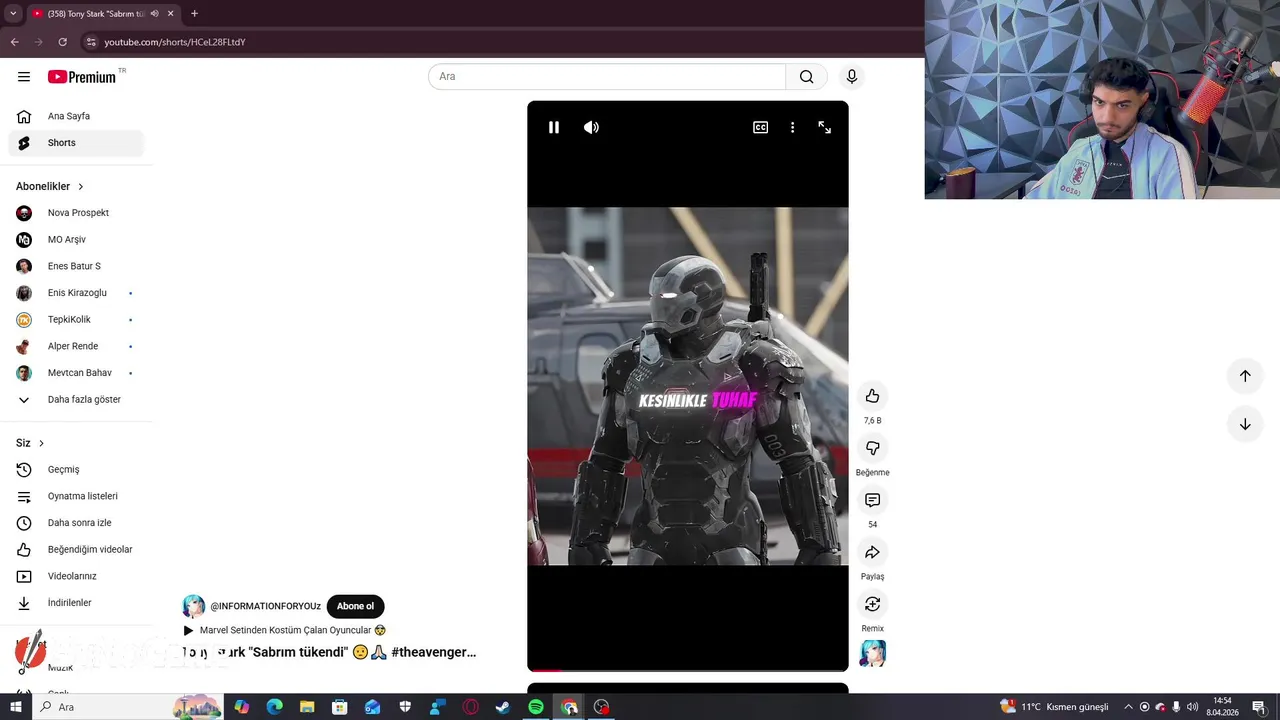The width and height of the screenshot is (1280, 720).
Task: Go to the next Short with down arrow
Action: [1245, 424]
